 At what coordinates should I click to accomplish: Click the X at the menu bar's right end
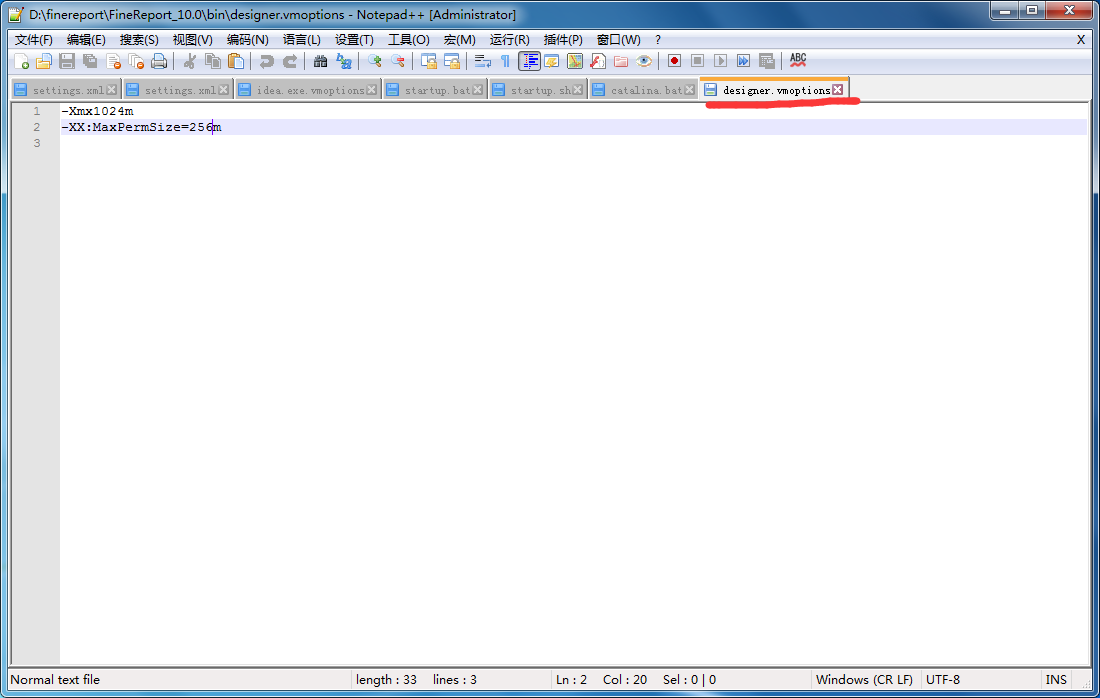[x=1081, y=40]
